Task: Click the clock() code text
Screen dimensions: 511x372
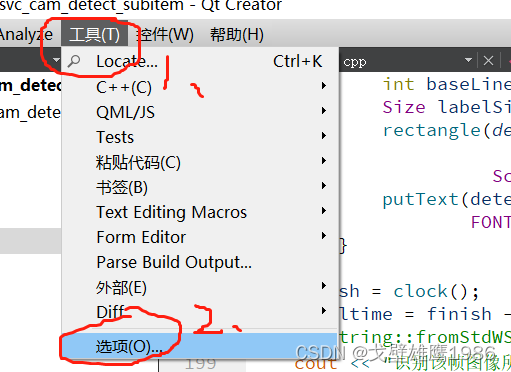Action: pos(436,292)
